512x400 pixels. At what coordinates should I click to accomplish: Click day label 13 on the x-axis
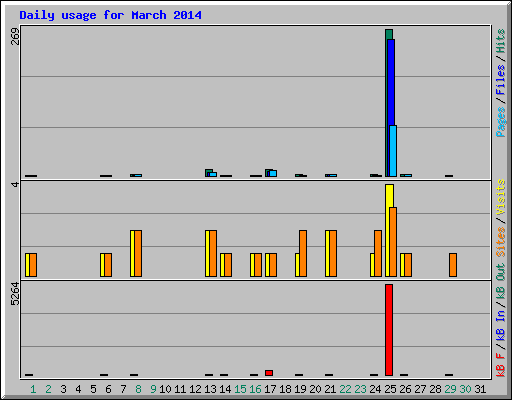coord(210,389)
